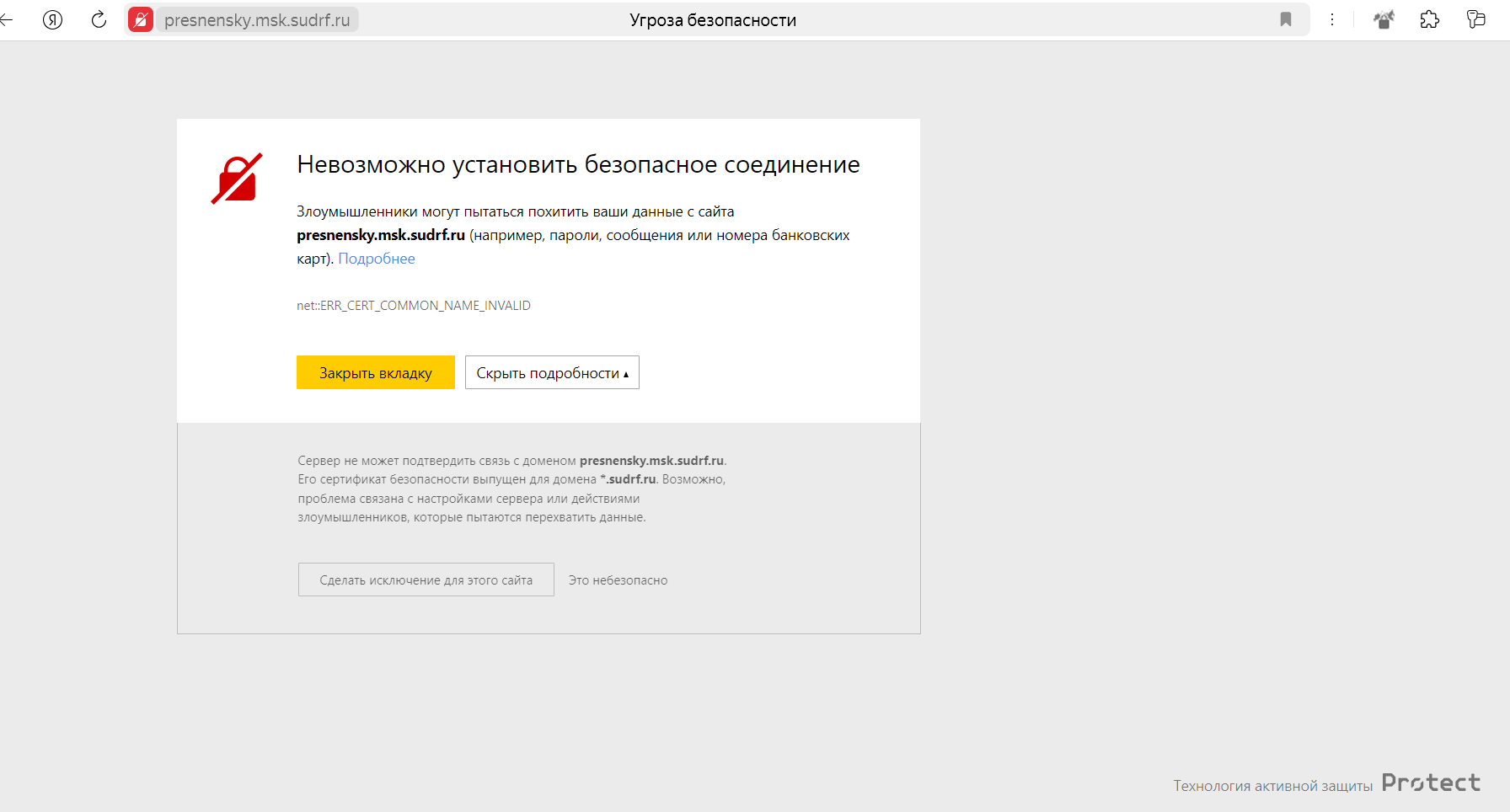Image resolution: width=1510 pixels, height=812 pixels.
Task: Click the Protect logo bottom right
Action: point(1431,783)
